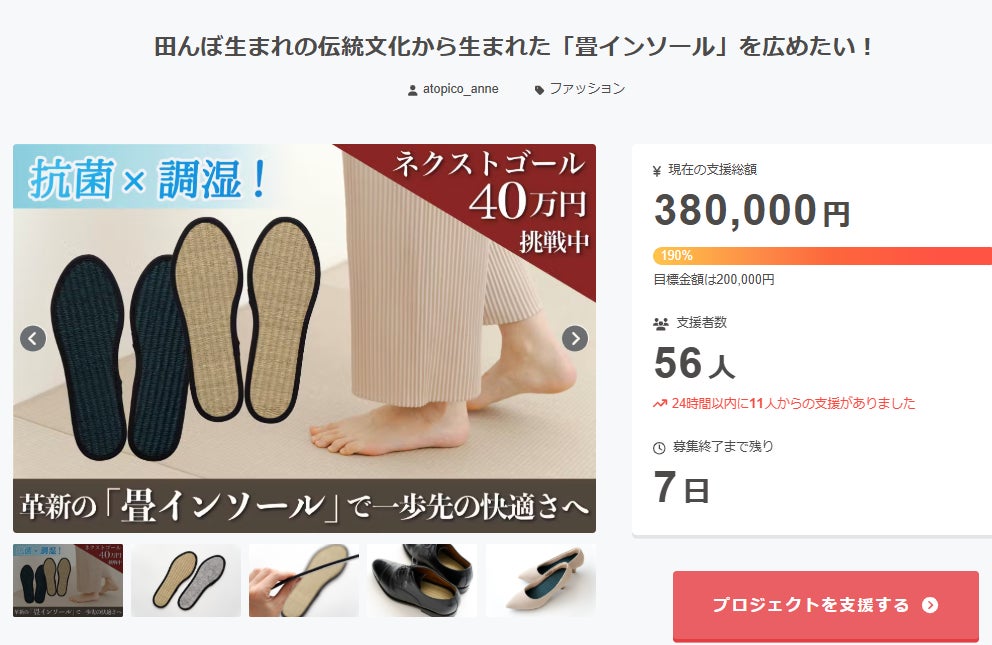Click the yen icon next to 現在の支援総額
This screenshot has width=992, height=645.
pyautogui.click(x=657, y=170)
